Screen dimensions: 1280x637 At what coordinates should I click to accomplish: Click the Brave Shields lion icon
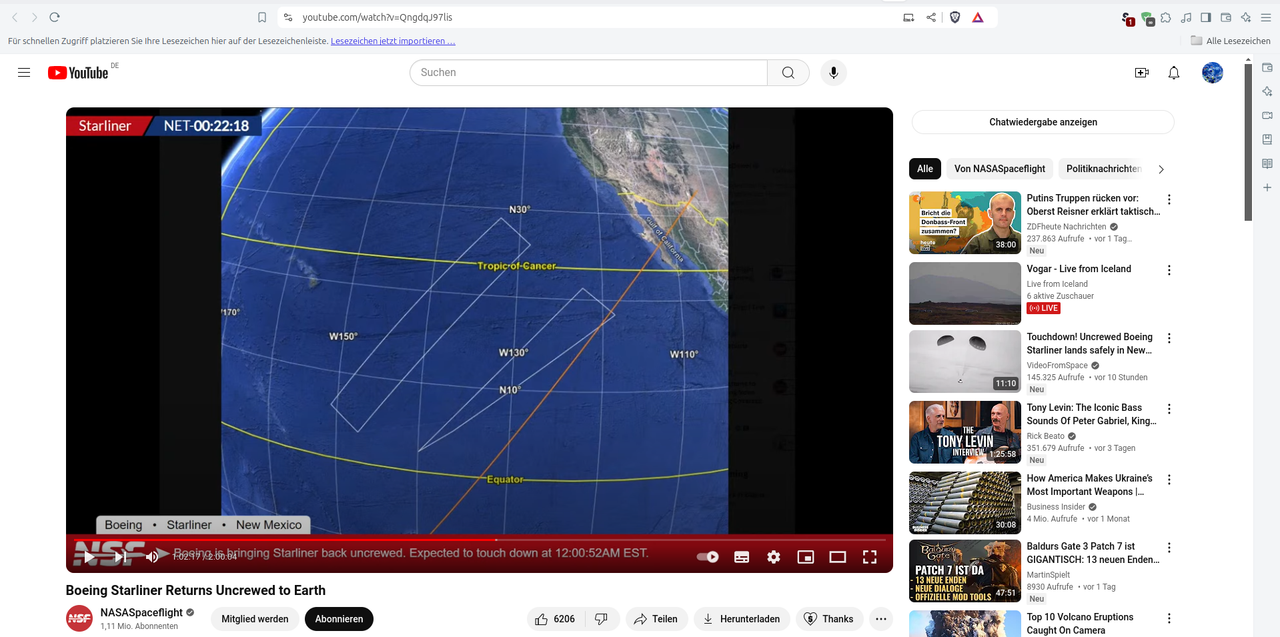tap(955, 17)
